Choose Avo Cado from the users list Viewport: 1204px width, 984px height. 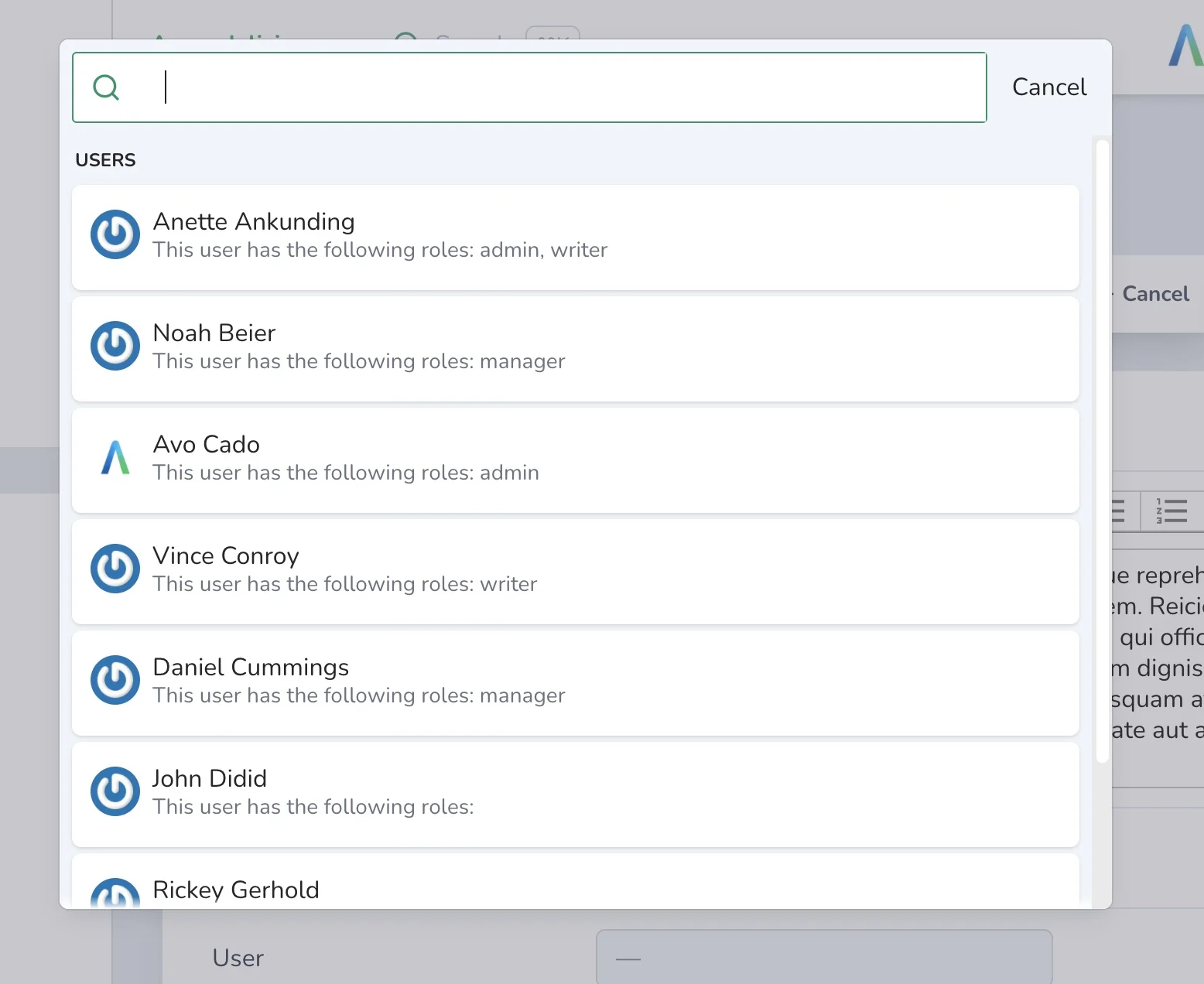tap(576, 460)
